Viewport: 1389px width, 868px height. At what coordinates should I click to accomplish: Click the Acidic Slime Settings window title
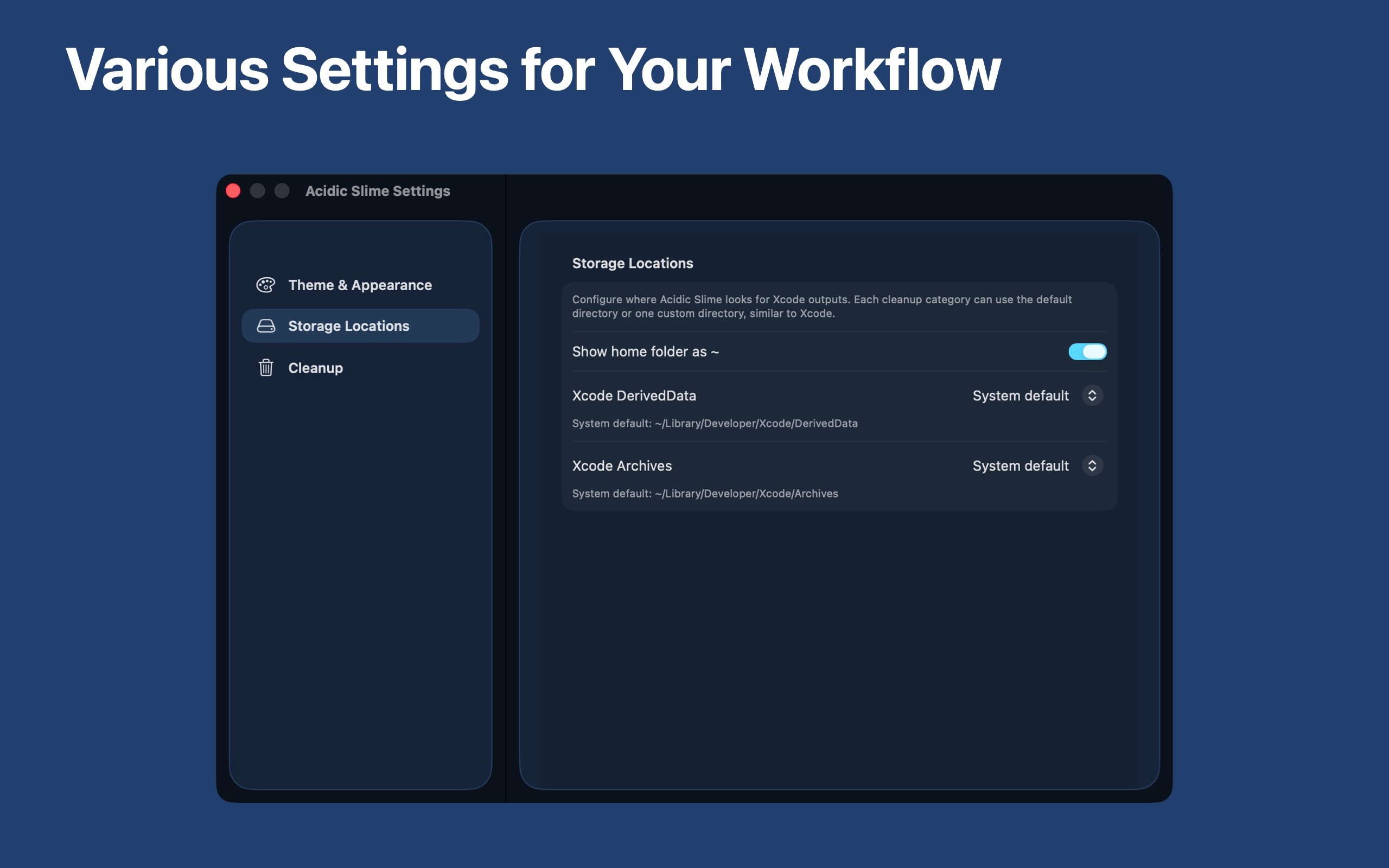(378, 190)
